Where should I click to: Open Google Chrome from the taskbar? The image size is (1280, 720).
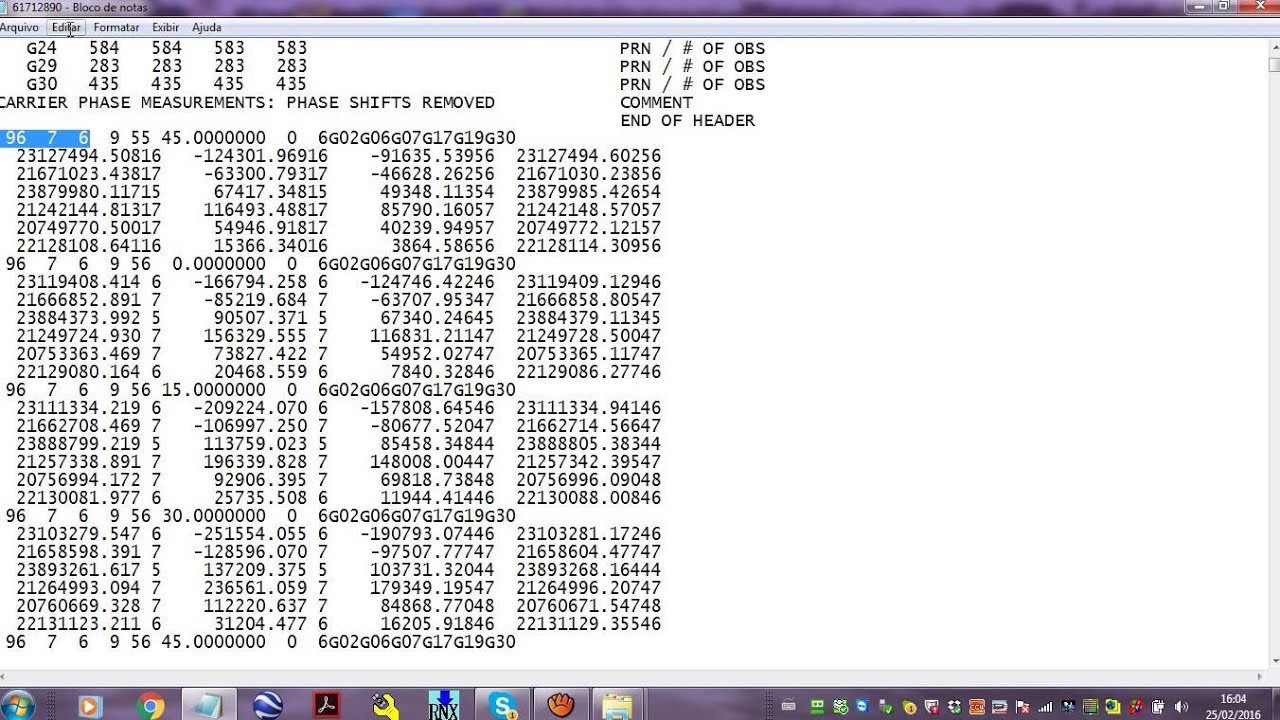point(151,707)
